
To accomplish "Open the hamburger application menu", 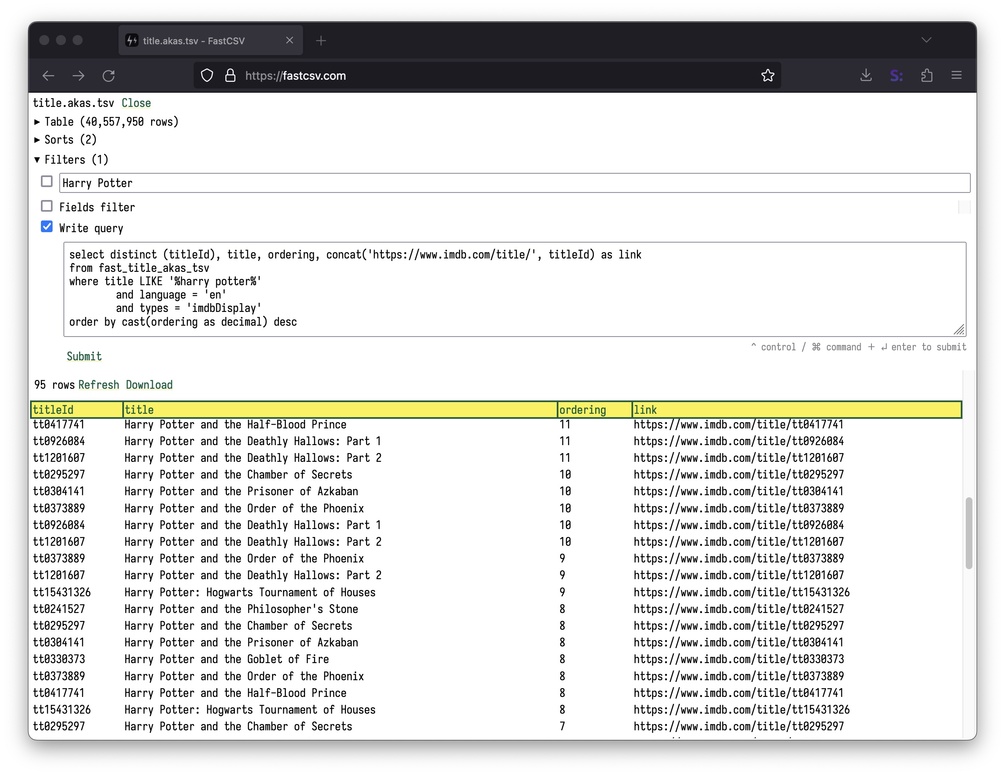I will click(956, 76).
